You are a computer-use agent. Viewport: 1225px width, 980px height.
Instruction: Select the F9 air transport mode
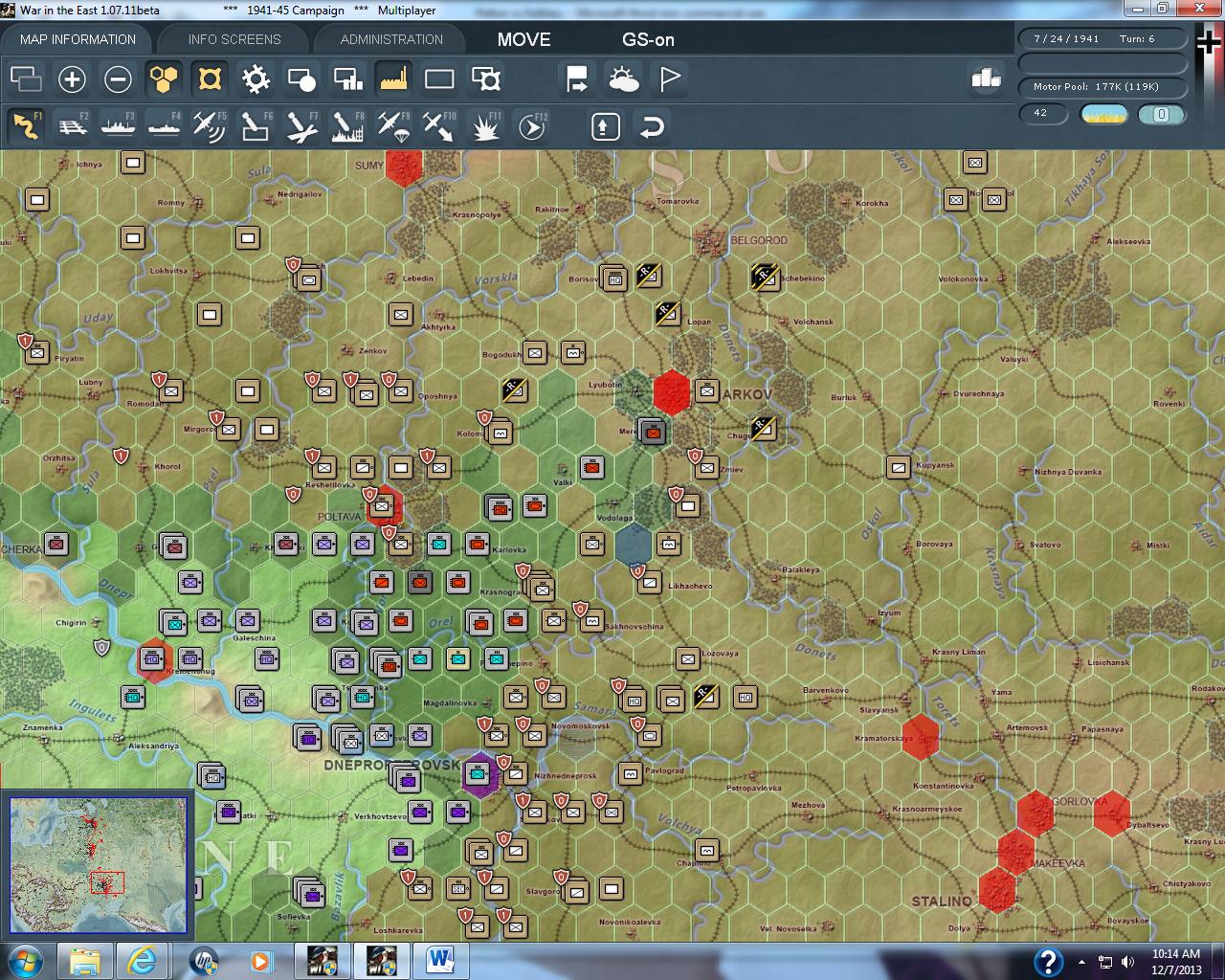[x=393, y=126]
